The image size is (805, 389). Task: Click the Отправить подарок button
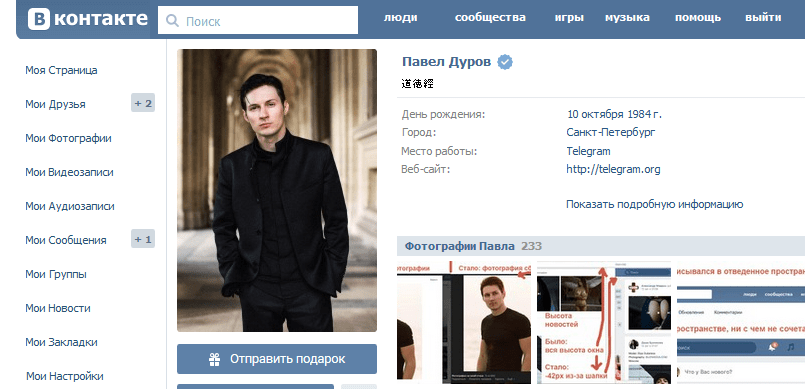pos(277,359)
